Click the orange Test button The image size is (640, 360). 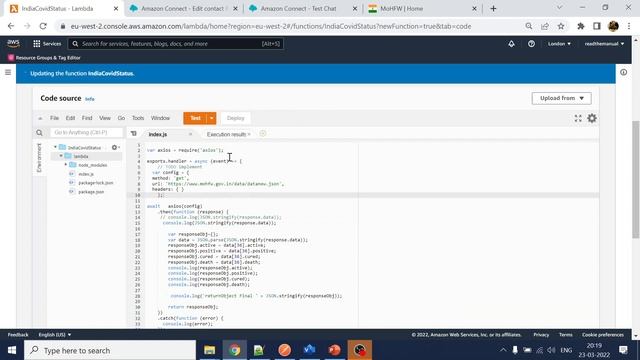click(195, 118)
